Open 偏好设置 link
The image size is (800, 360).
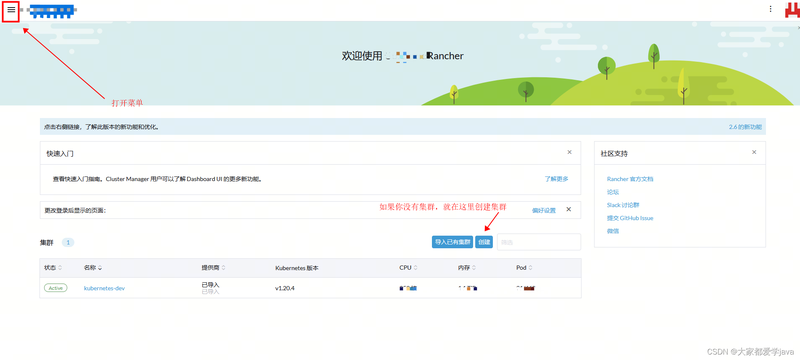544,210
